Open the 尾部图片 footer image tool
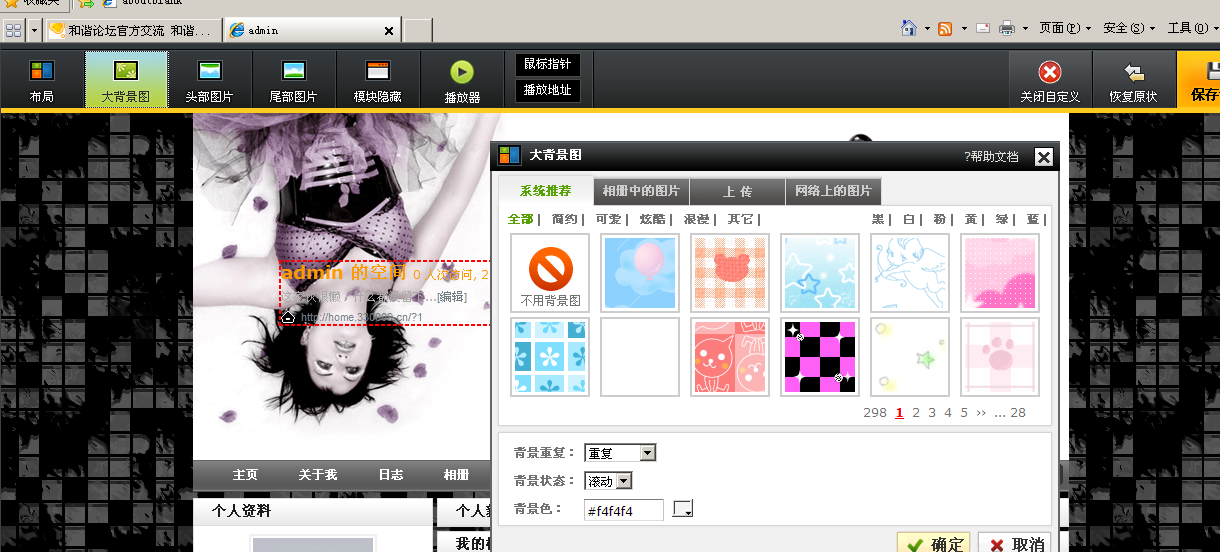1220x552 pixels. [294, 80]
